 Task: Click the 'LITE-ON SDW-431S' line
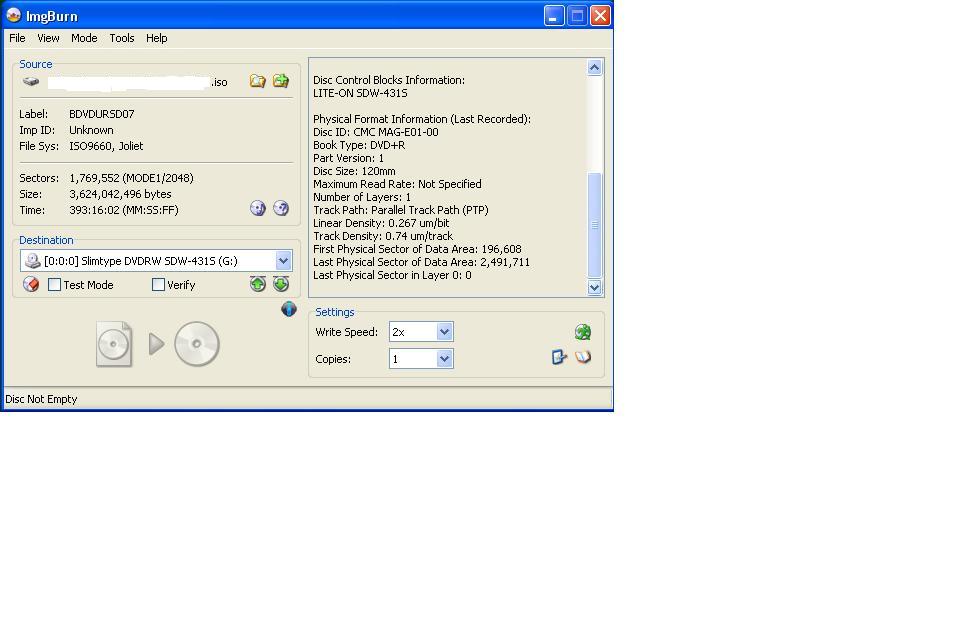360,93
